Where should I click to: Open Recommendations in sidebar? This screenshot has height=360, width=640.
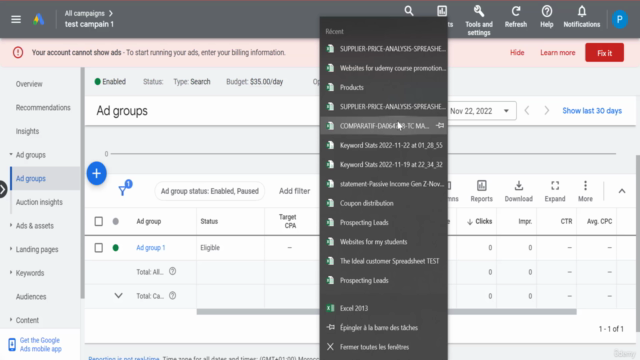[x=43, y=108]
